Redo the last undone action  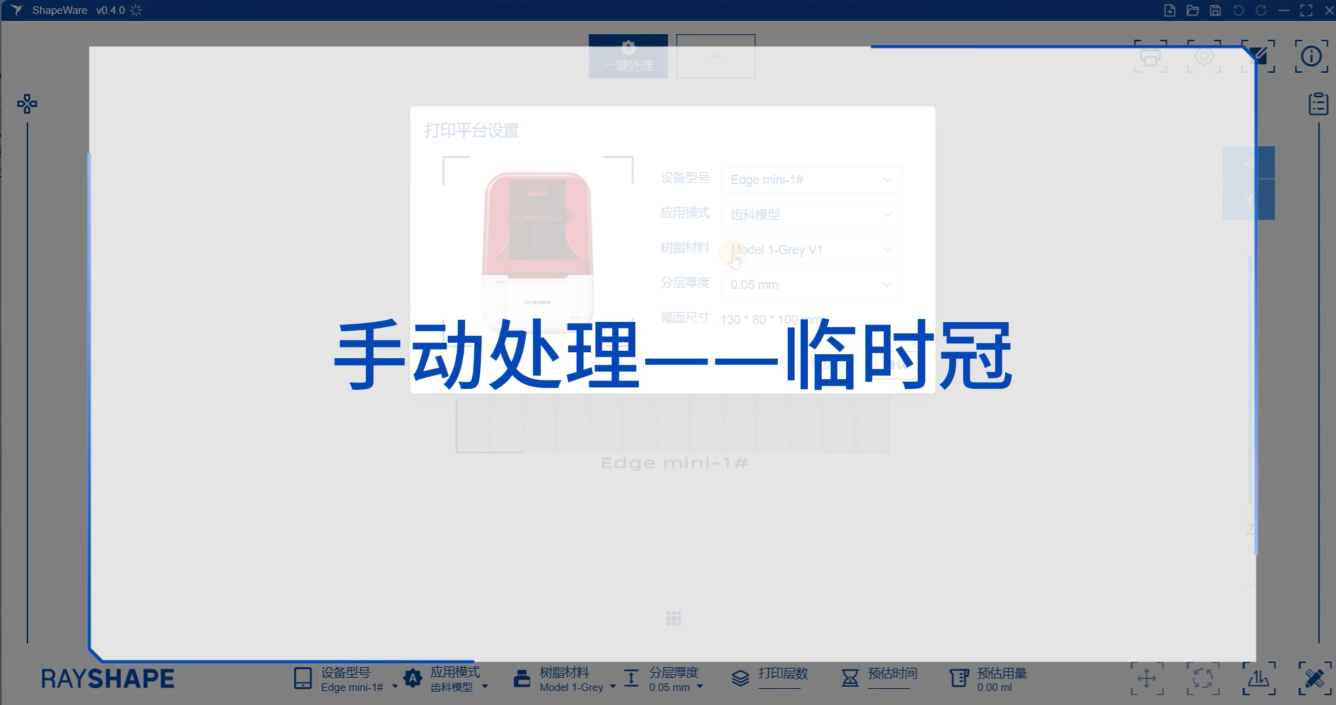pos(1261,10)
